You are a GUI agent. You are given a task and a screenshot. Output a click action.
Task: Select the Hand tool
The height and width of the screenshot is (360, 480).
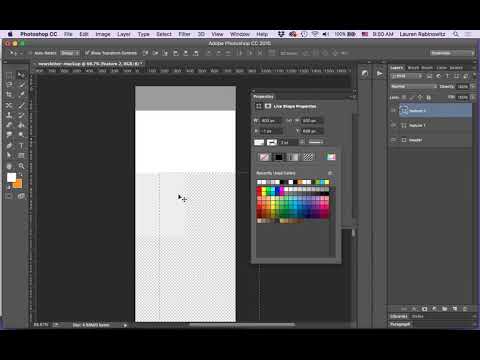tap(9, 166)
